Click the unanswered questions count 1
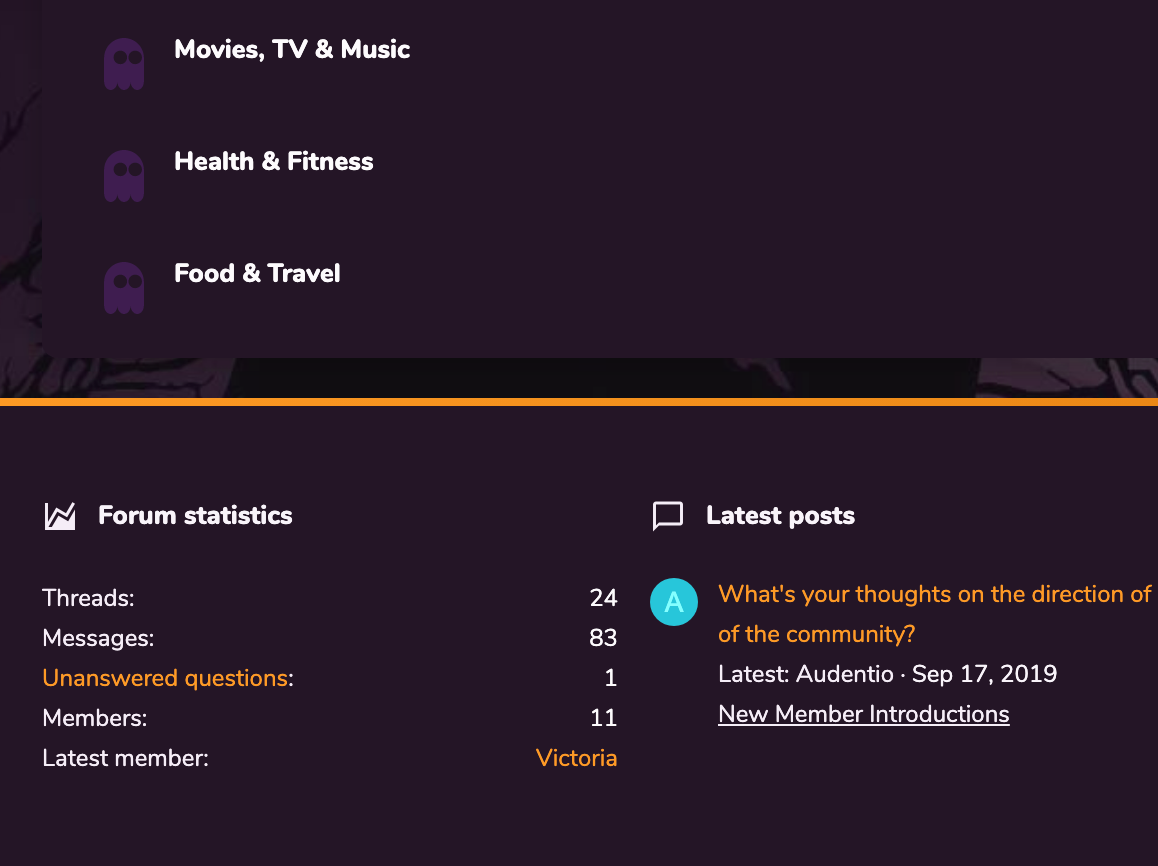This screenshot has width=1158, height=866. pos(610,678)
